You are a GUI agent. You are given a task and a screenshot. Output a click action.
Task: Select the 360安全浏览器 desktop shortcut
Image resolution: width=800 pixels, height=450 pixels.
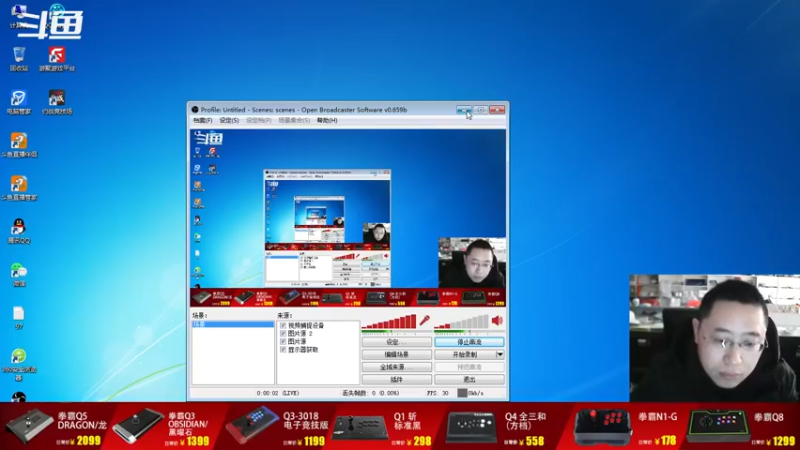point(19,364)
